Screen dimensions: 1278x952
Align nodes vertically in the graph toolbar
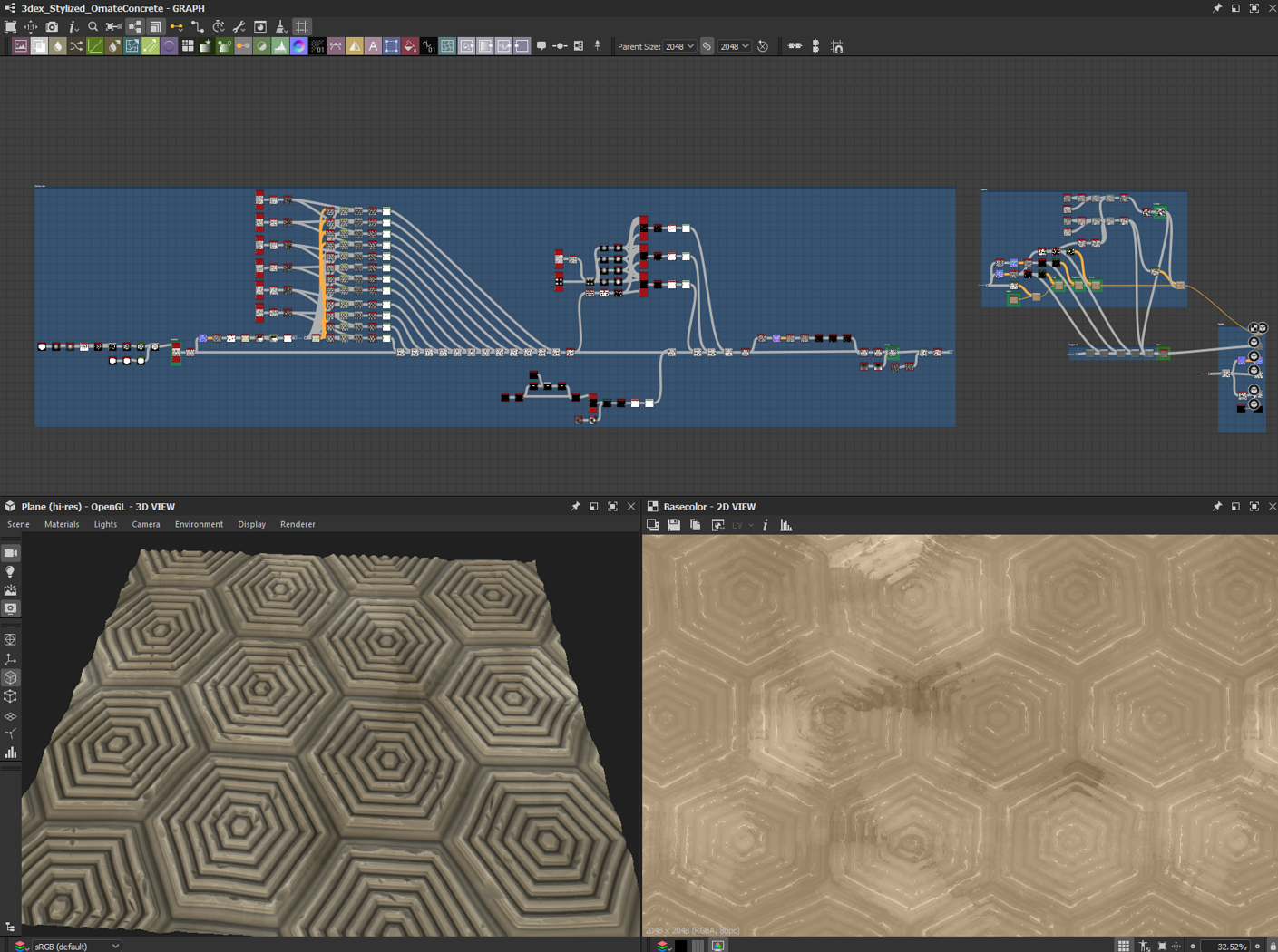(x=815, y=46)
